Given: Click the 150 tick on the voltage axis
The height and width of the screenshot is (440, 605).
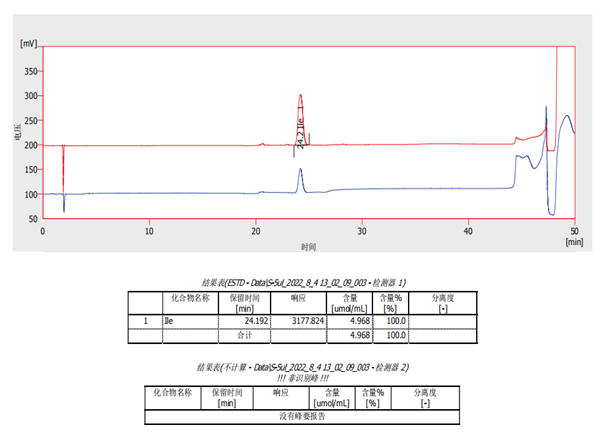Looking at the screenshot, I should 31,170.
